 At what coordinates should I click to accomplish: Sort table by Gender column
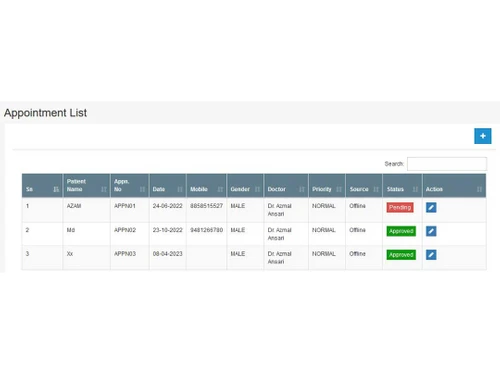(245, 186)
